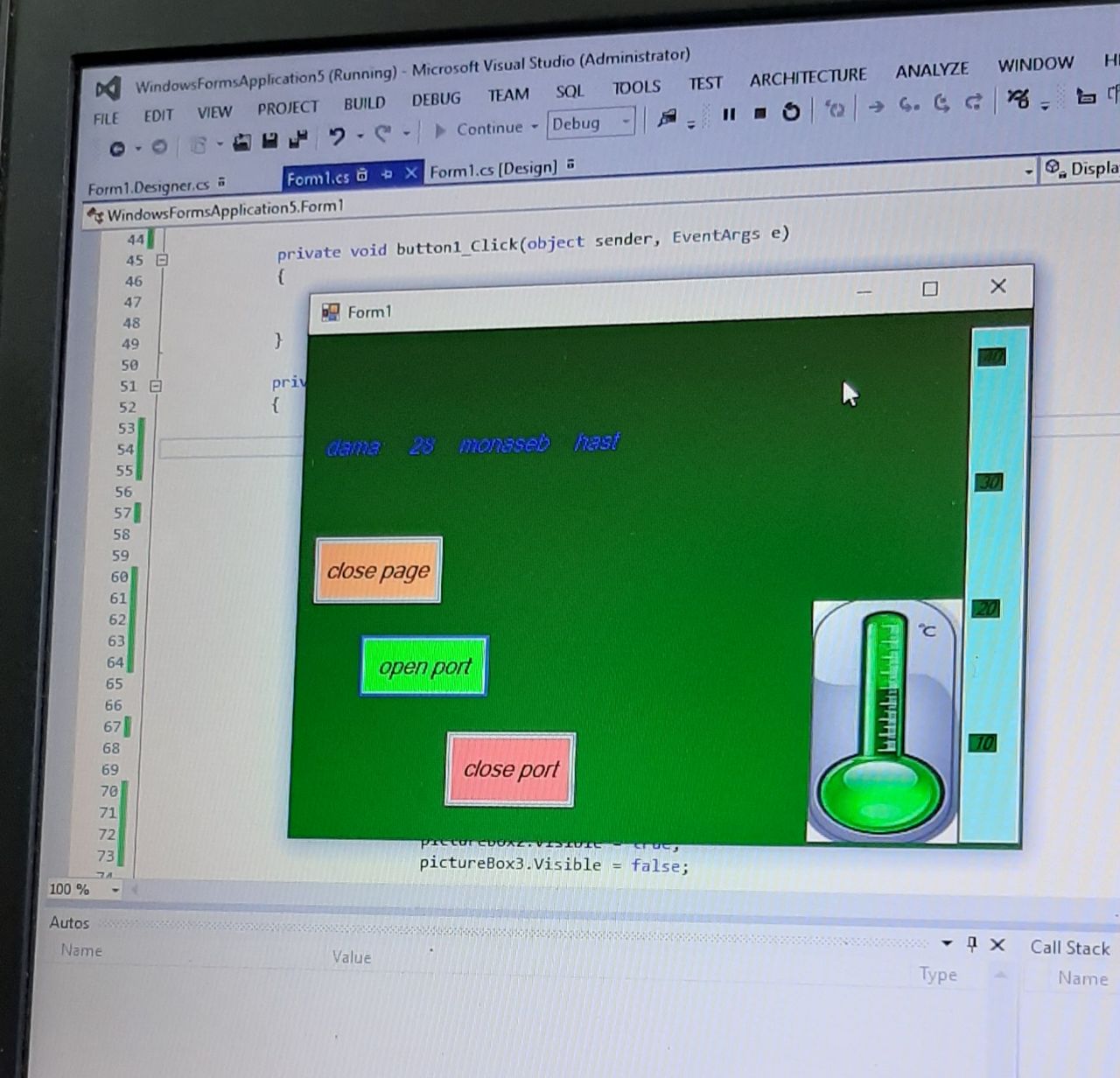Click the Redo toolbar icon

[x=382, y=133]
